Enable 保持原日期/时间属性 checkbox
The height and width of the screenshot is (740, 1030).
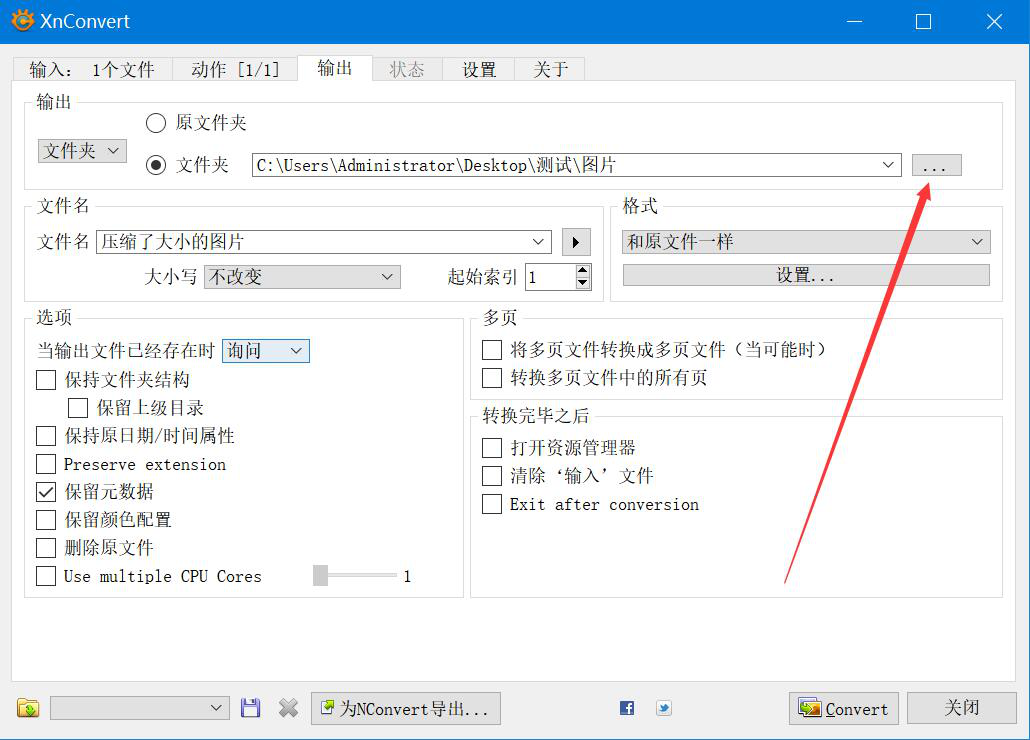[46, 436]
